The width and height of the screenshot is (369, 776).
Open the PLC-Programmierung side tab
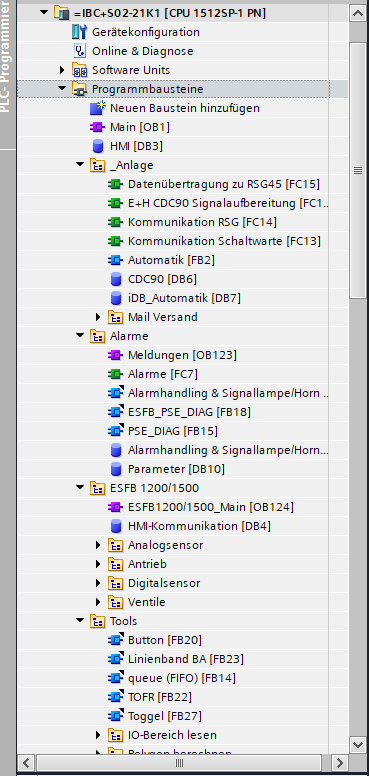click(6, 74)
